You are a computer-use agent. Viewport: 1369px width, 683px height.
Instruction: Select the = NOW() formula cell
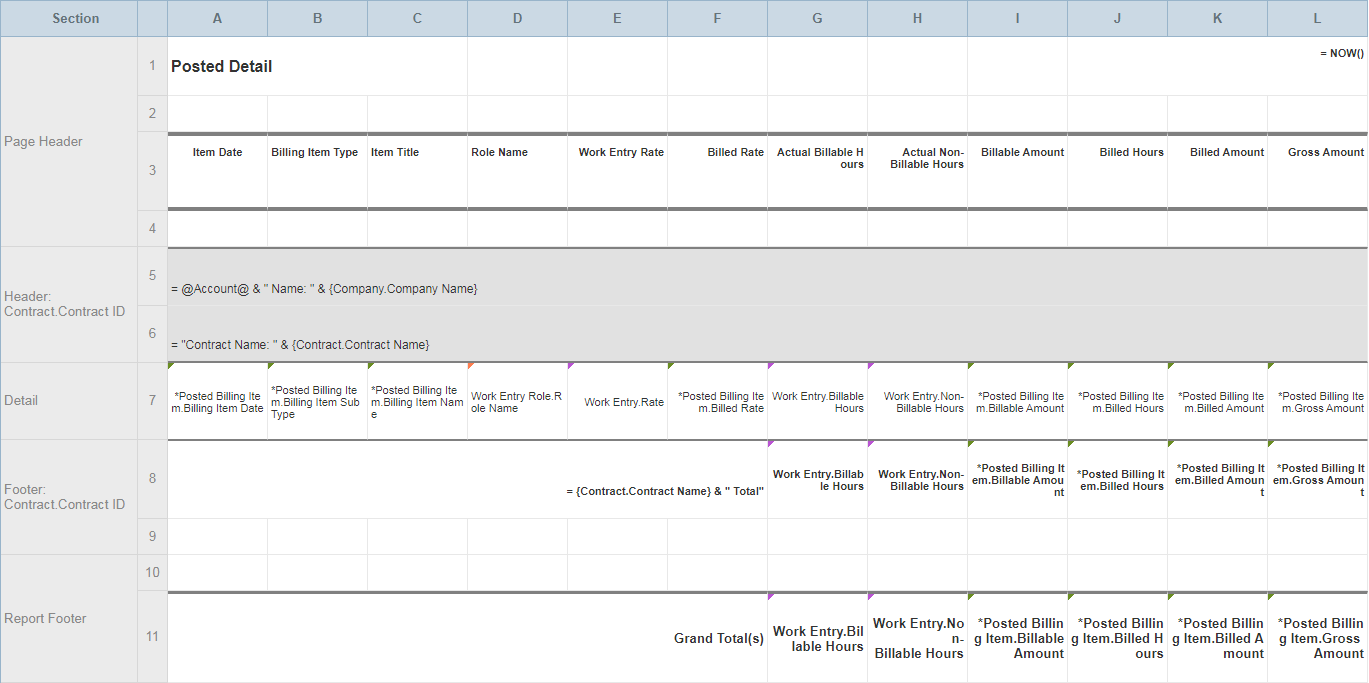[x=1330, y=52]
